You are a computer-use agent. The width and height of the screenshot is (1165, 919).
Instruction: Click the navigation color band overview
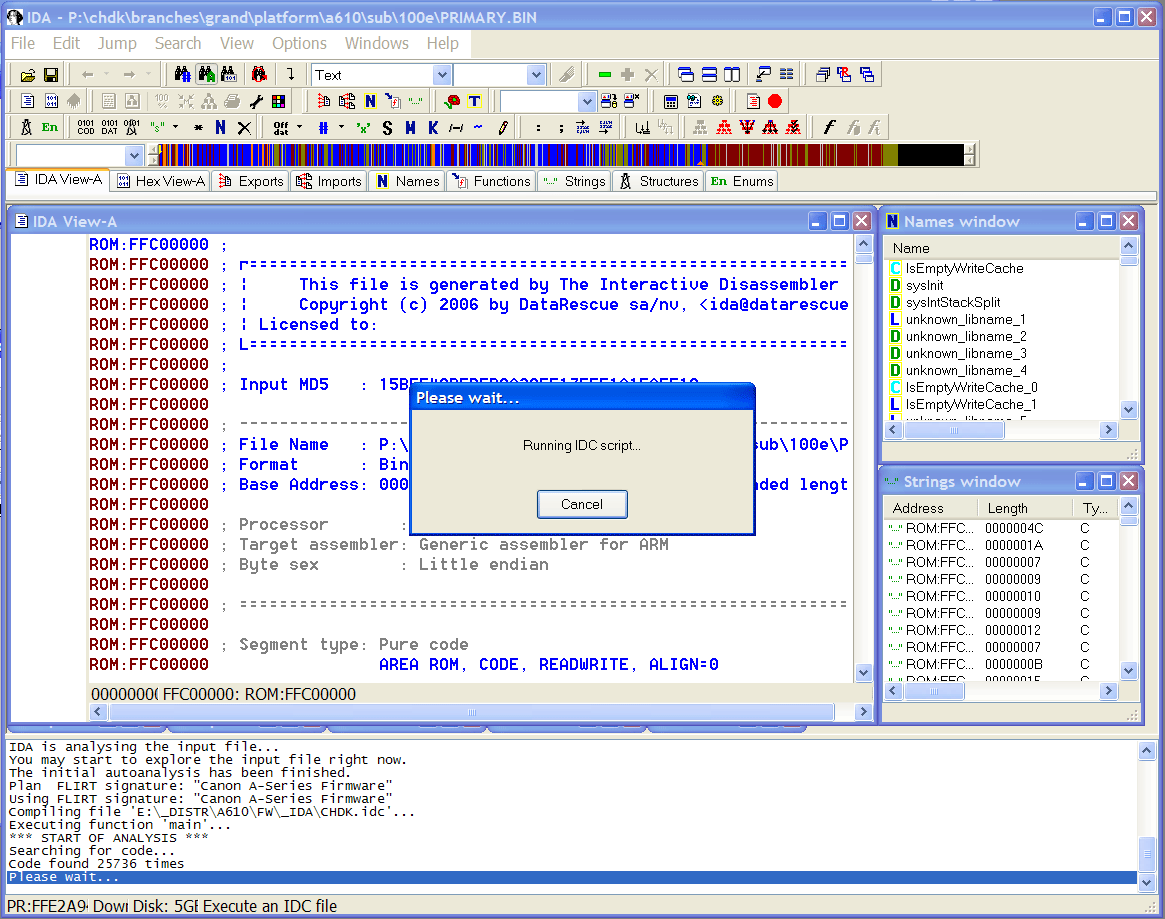(560, 155)
